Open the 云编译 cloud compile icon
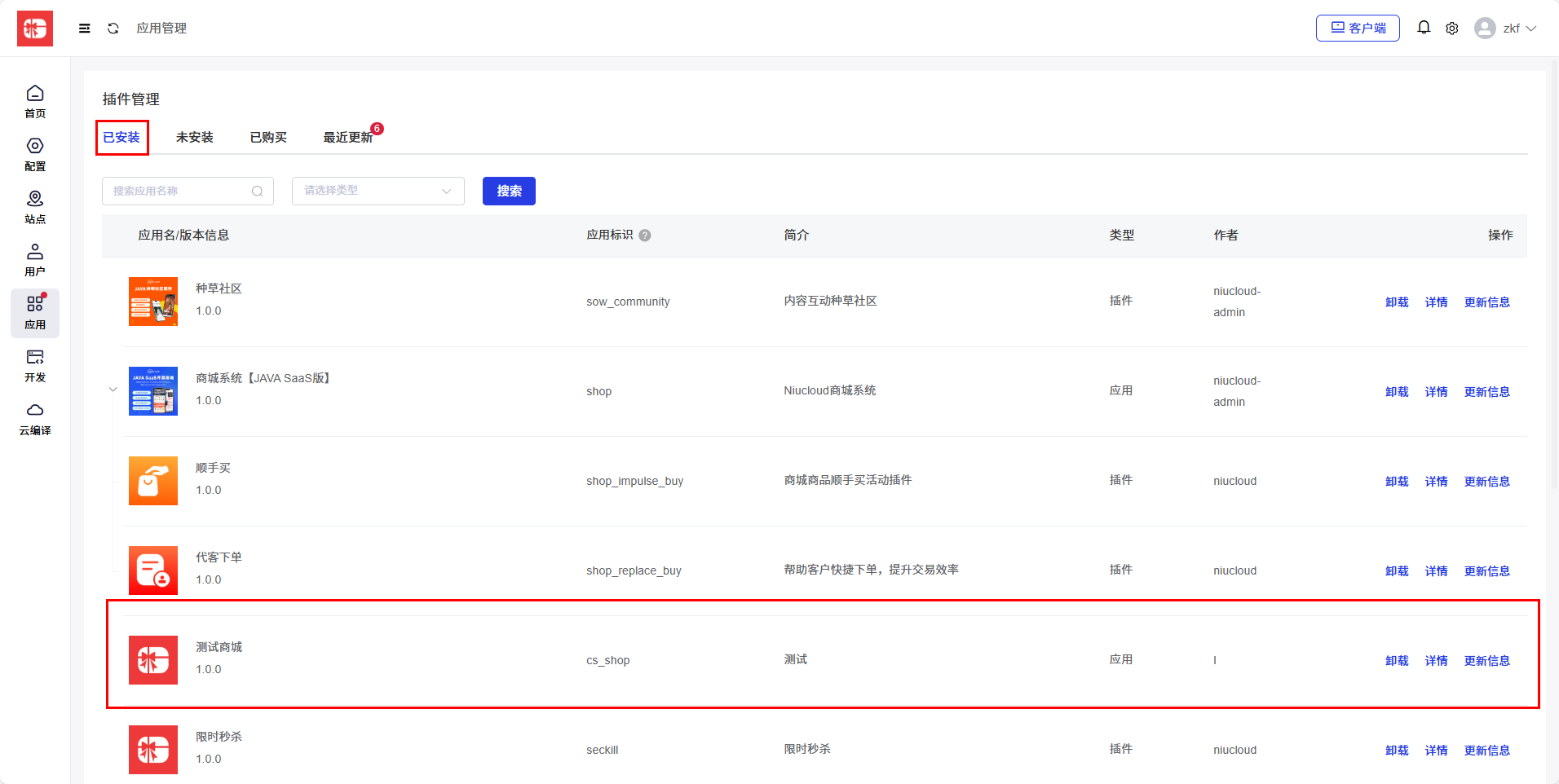The height and width of the screenshot is (784, 1559). (x=35, y=418)
